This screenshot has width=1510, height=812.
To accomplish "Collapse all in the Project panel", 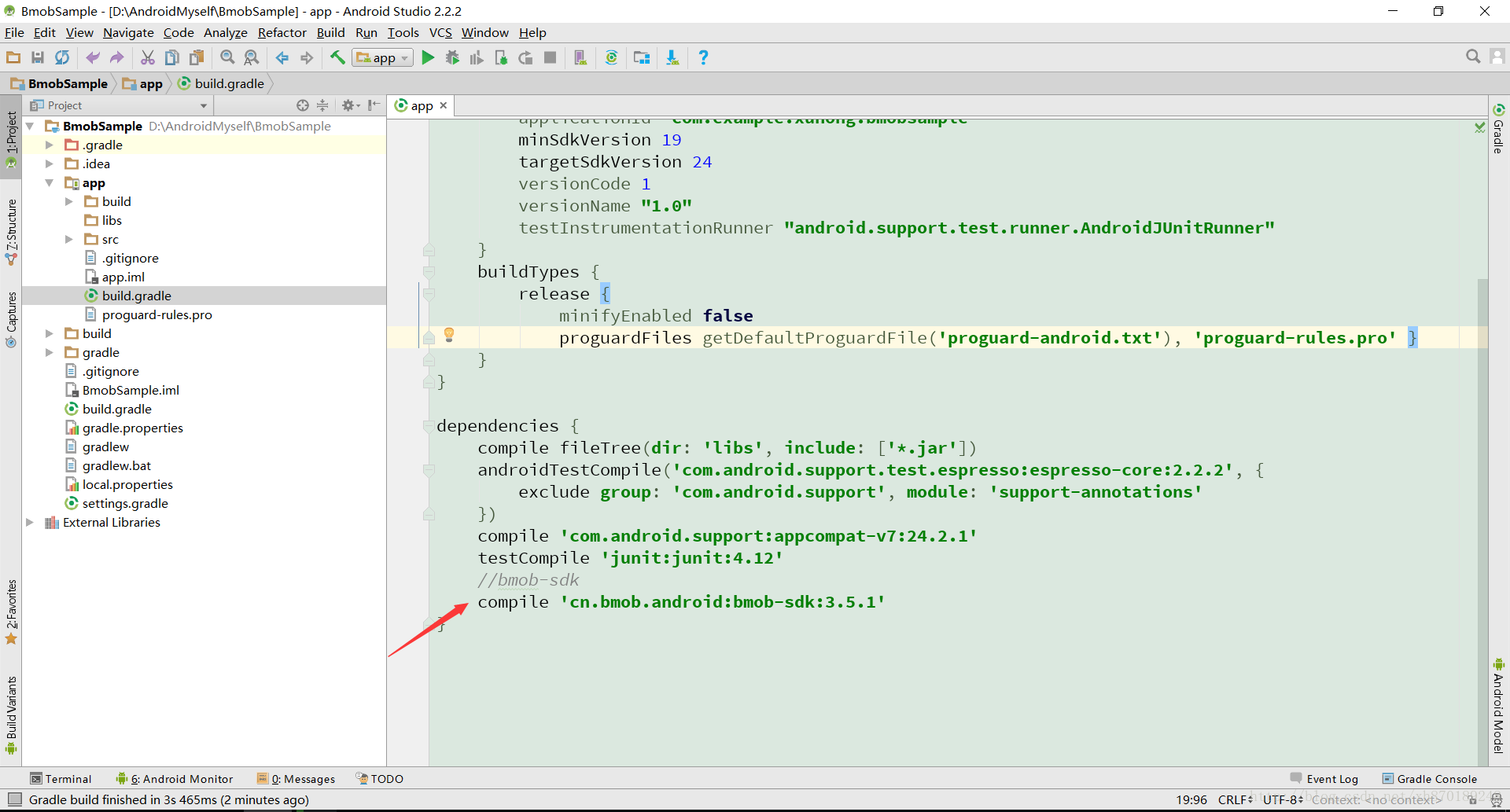I will coord(322,105).
